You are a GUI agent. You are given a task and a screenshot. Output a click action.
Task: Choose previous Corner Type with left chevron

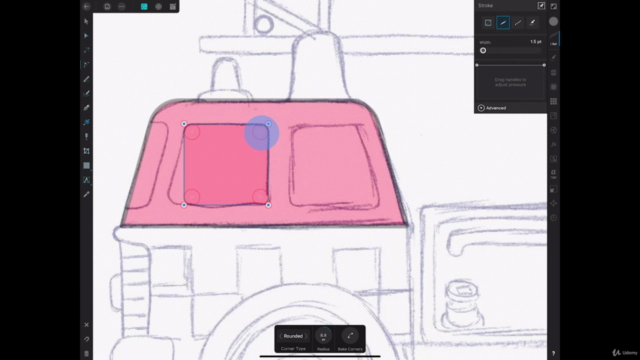point(281,336)
